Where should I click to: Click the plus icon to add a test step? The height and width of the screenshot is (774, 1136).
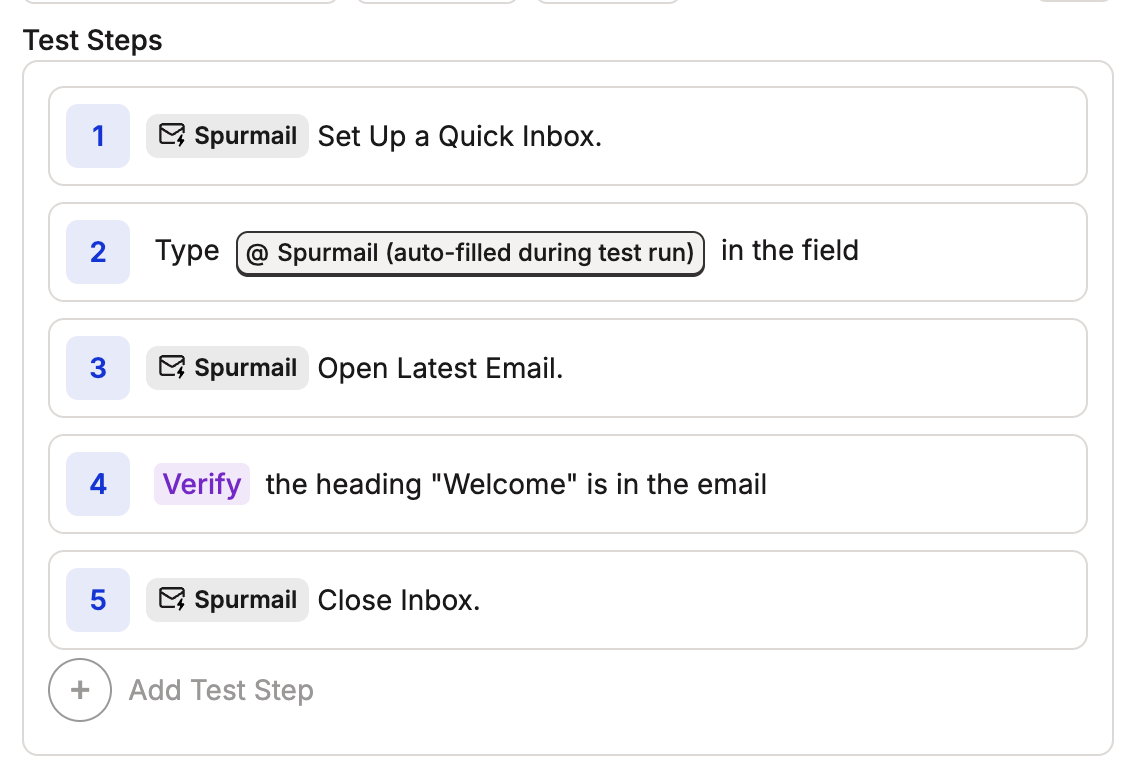pos(80,690)
